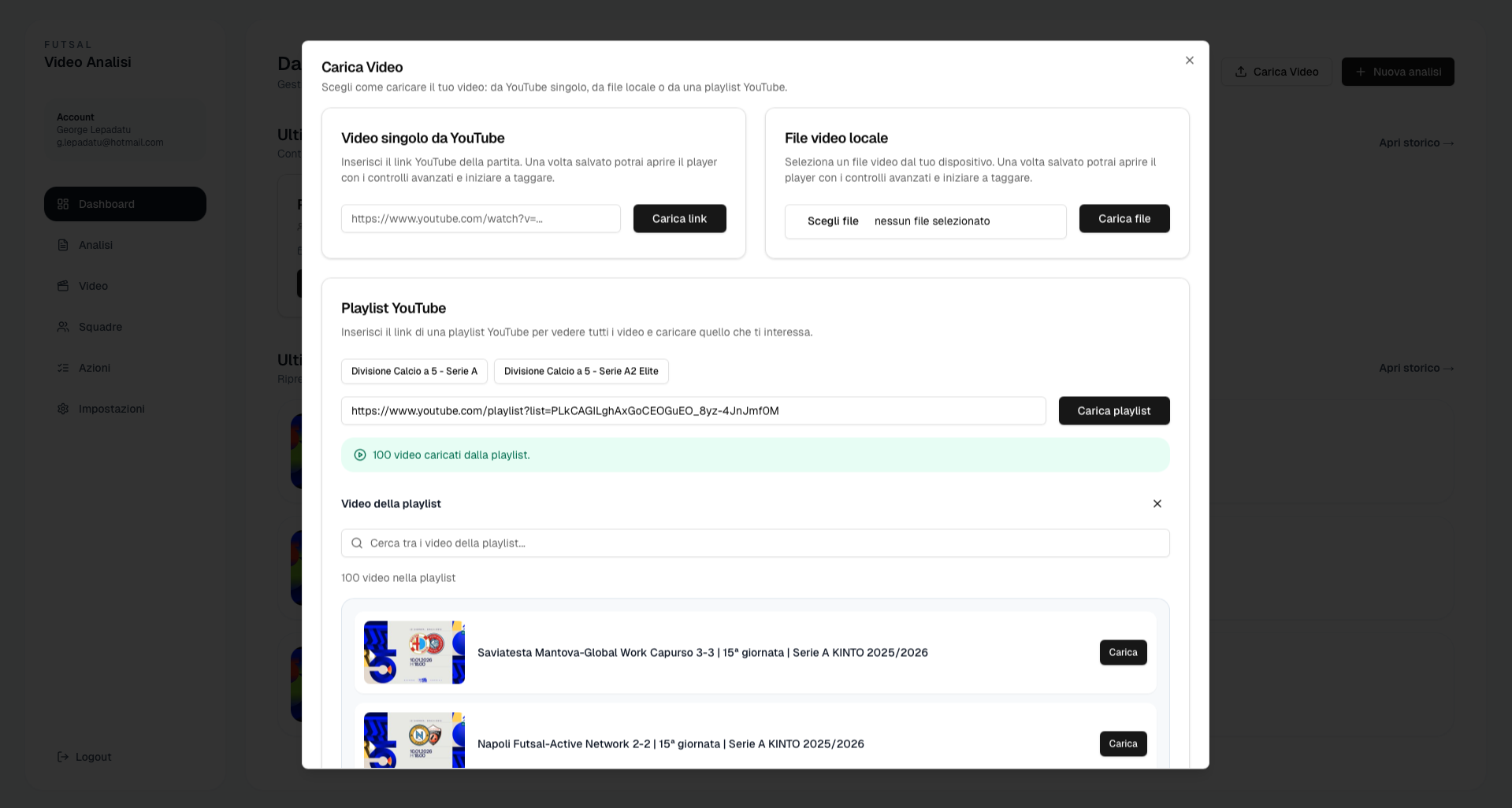
Task: Click the Azioni checklist icon
Action: (63, 368)
